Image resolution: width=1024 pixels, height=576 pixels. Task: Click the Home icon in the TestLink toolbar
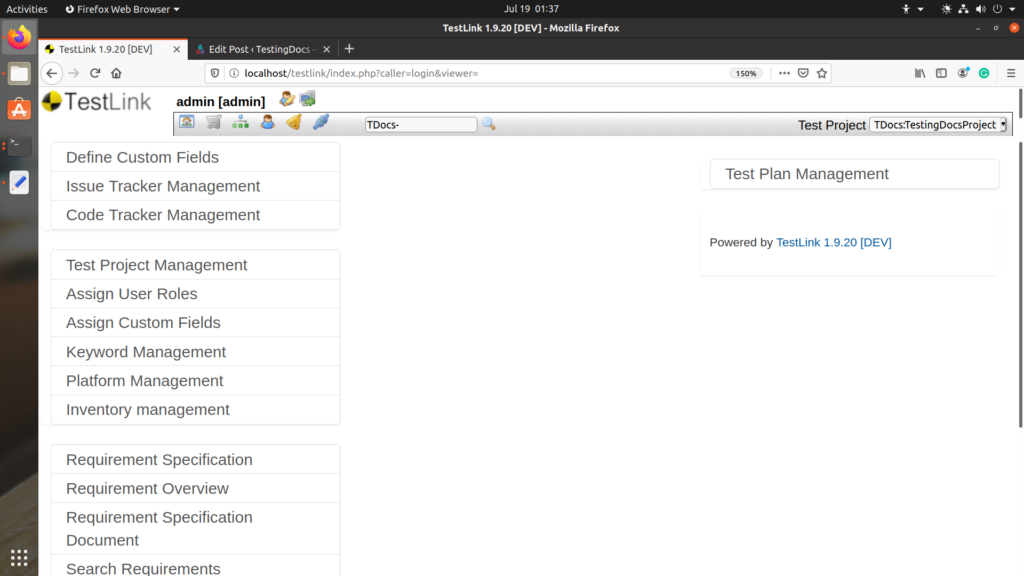coord(187,122)
